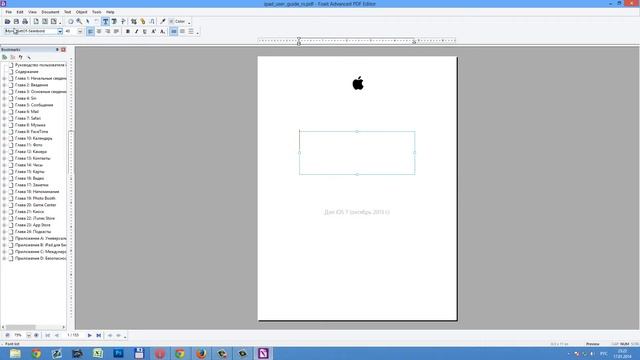Image resolution: width=640 pixels, height=360 pixels.
Task: Click the page number field
Action: (x=73, y=336)
